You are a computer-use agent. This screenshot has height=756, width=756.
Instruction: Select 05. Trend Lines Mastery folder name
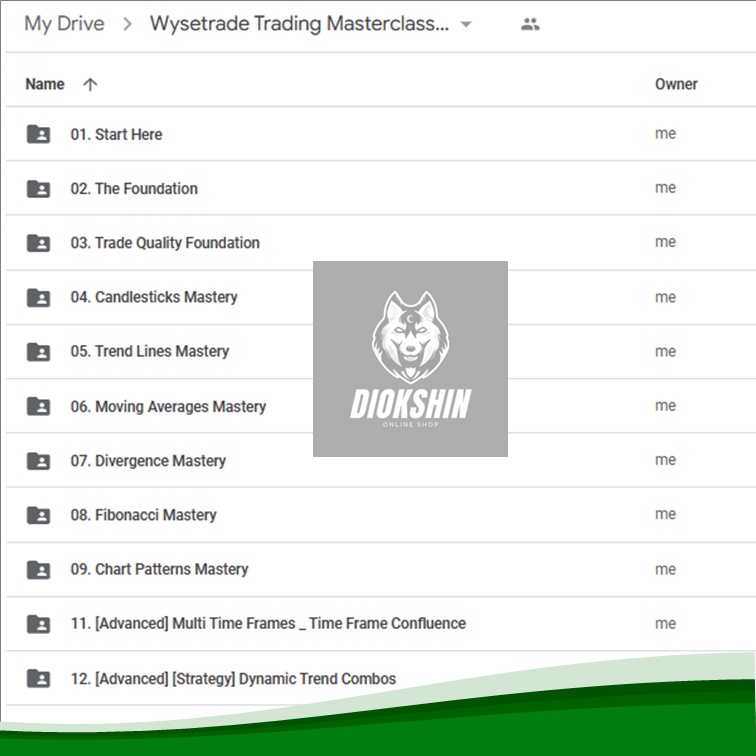(x=149, y=351)
